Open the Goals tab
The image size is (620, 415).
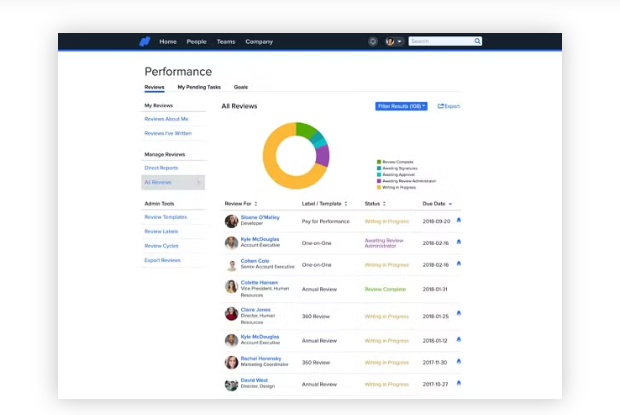241,87
